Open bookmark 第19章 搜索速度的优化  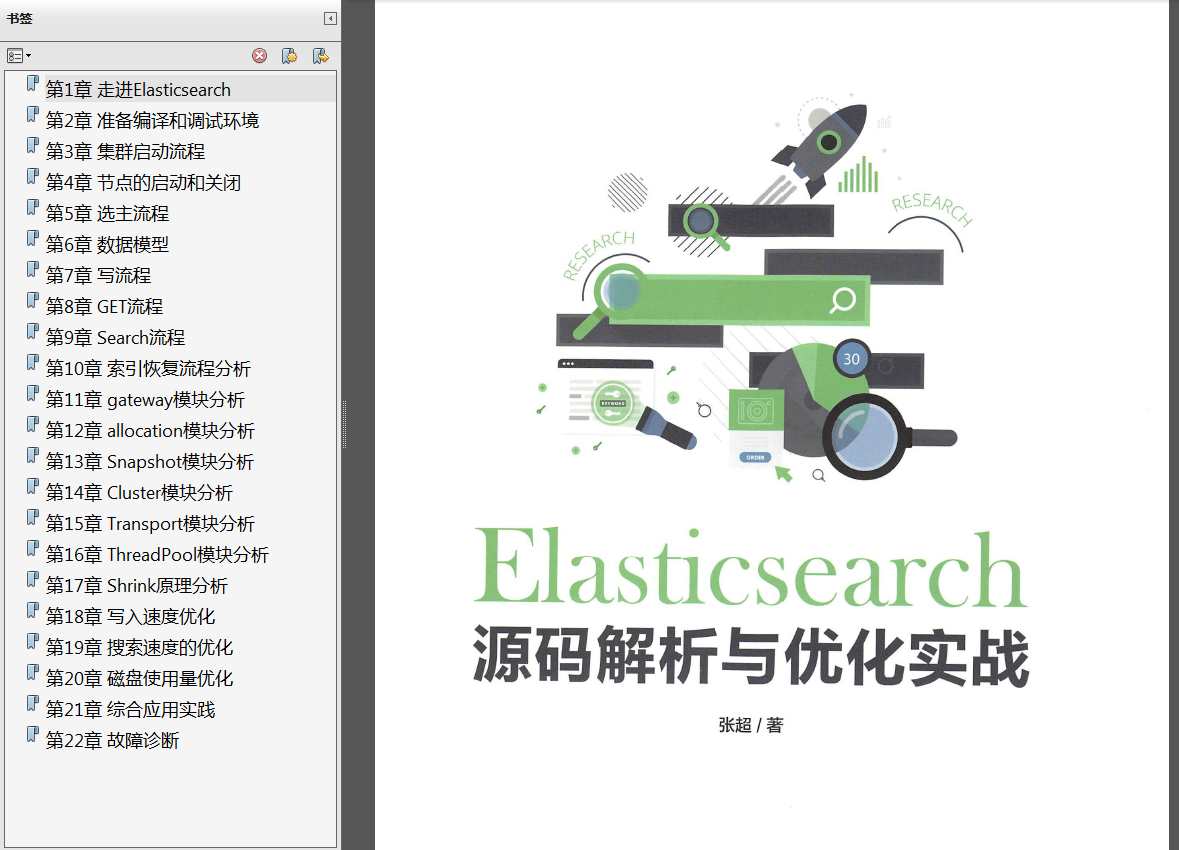(x=140, y=648)
